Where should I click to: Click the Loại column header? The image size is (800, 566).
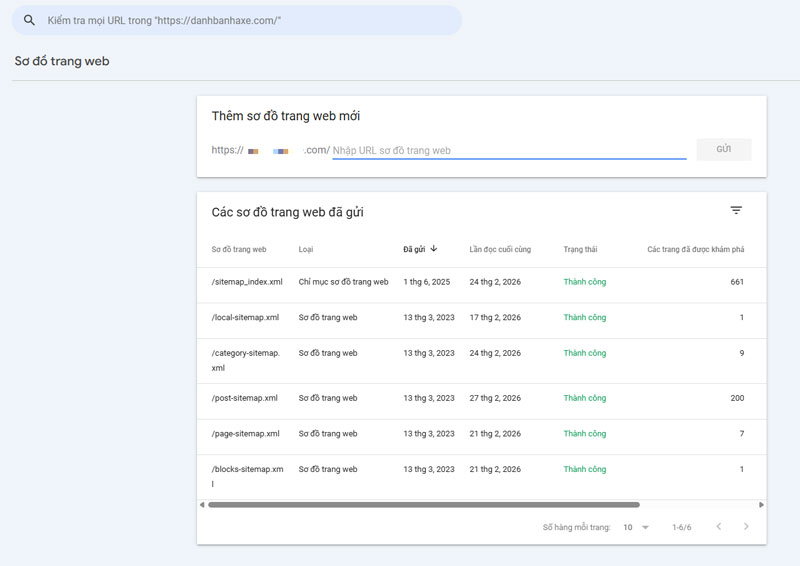[x=306, y=250]
